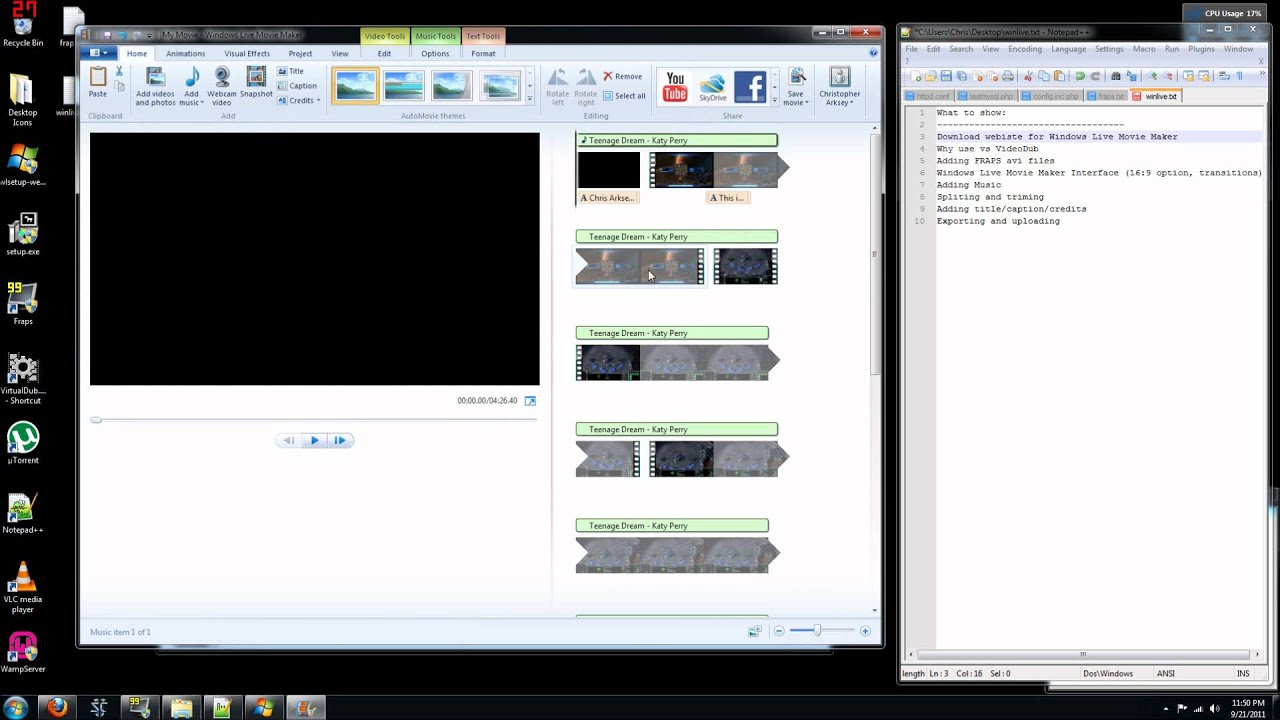Open Notepad++ Encoding menu

tap(1024, 49)
